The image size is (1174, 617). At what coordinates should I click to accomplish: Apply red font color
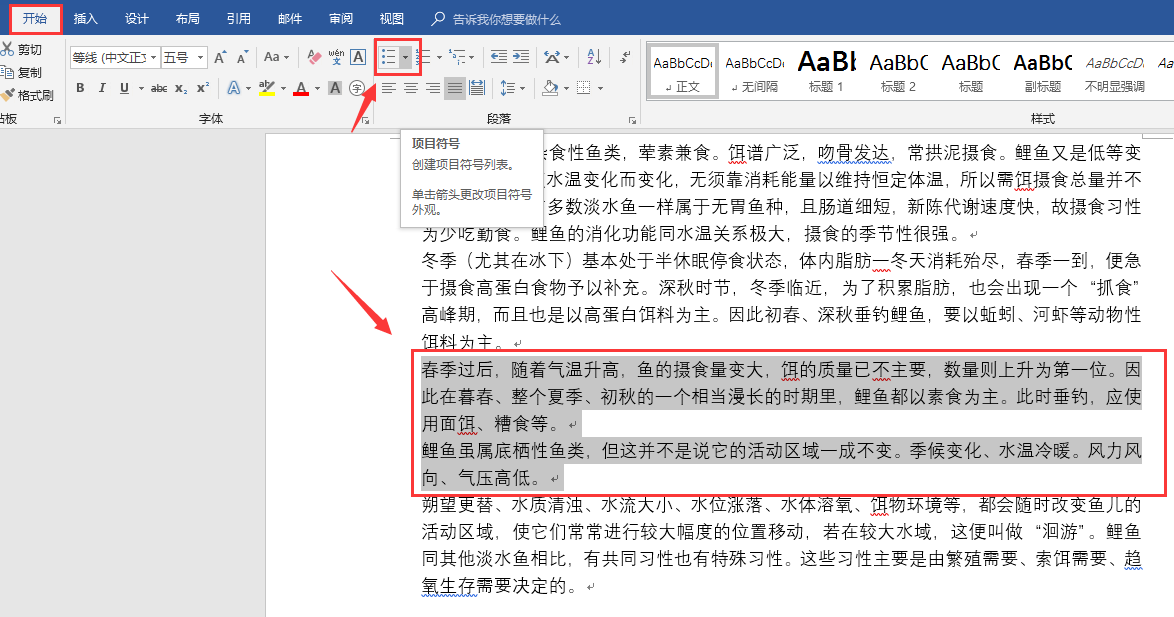click(x=301, y=88)
